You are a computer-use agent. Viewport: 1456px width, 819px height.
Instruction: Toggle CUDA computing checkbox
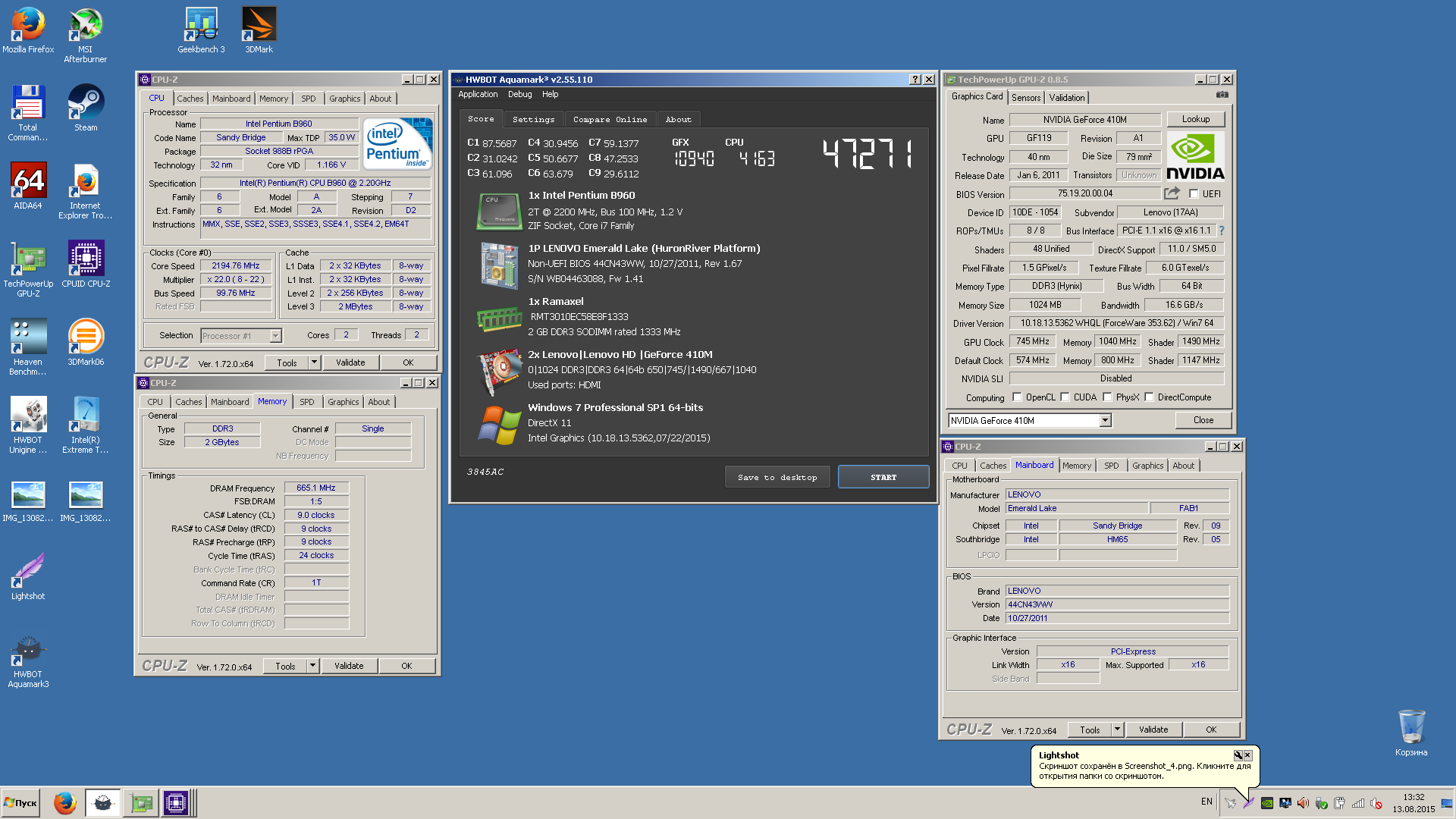(1065, 397)
